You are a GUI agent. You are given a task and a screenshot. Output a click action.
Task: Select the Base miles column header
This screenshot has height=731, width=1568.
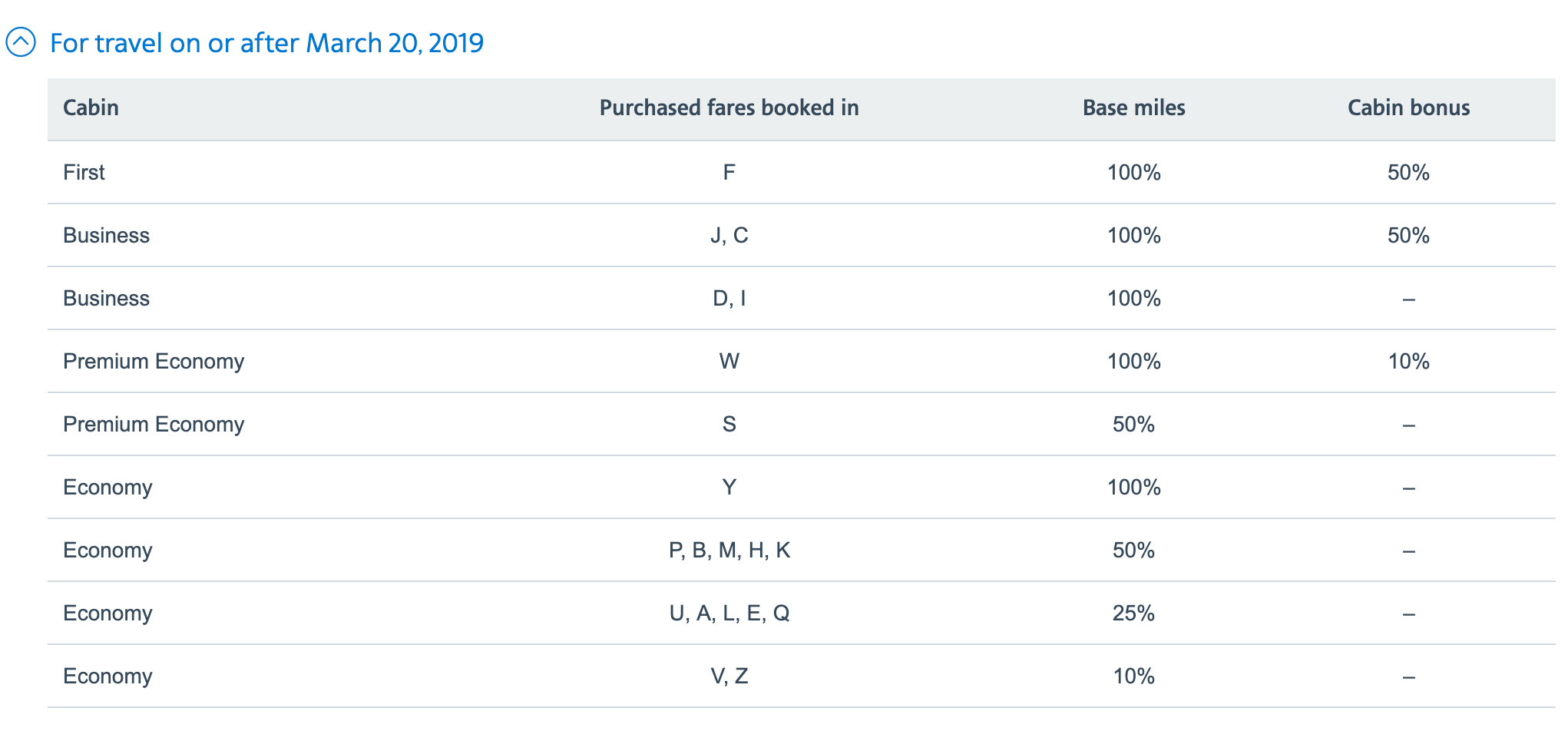pyautogui.click(x=1133, y=107)
